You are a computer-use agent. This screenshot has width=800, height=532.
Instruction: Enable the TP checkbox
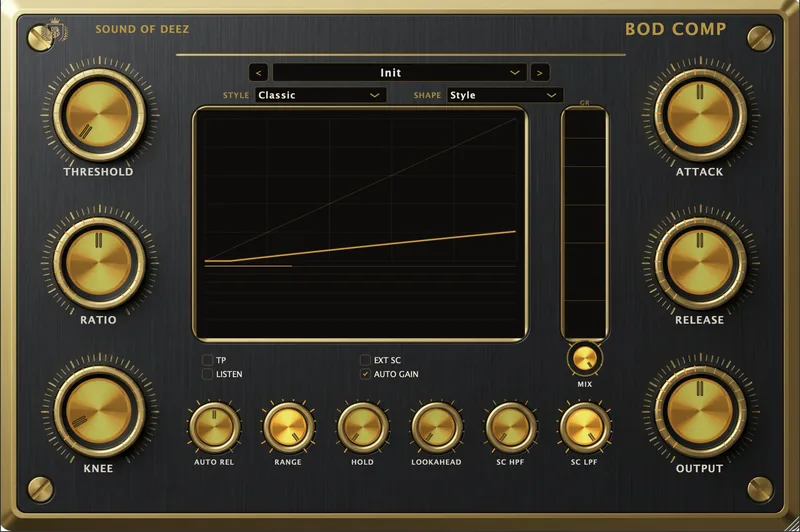tap(207, 360)
